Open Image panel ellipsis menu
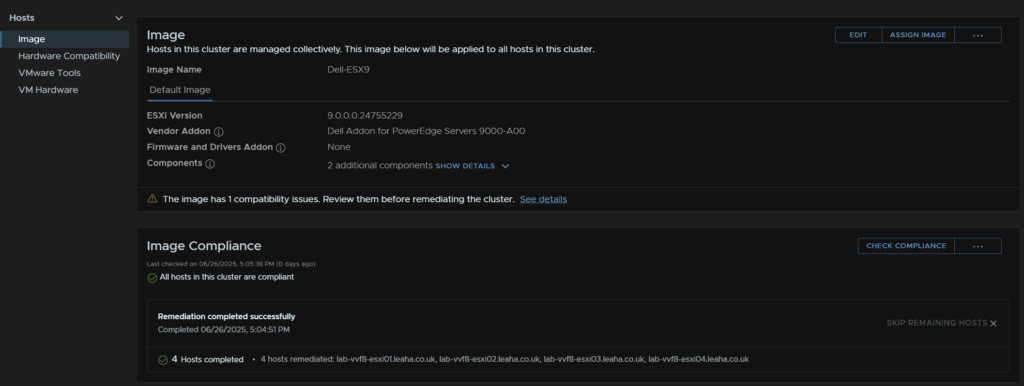This screenshot has width=1024, height=386. pos(978,35)
